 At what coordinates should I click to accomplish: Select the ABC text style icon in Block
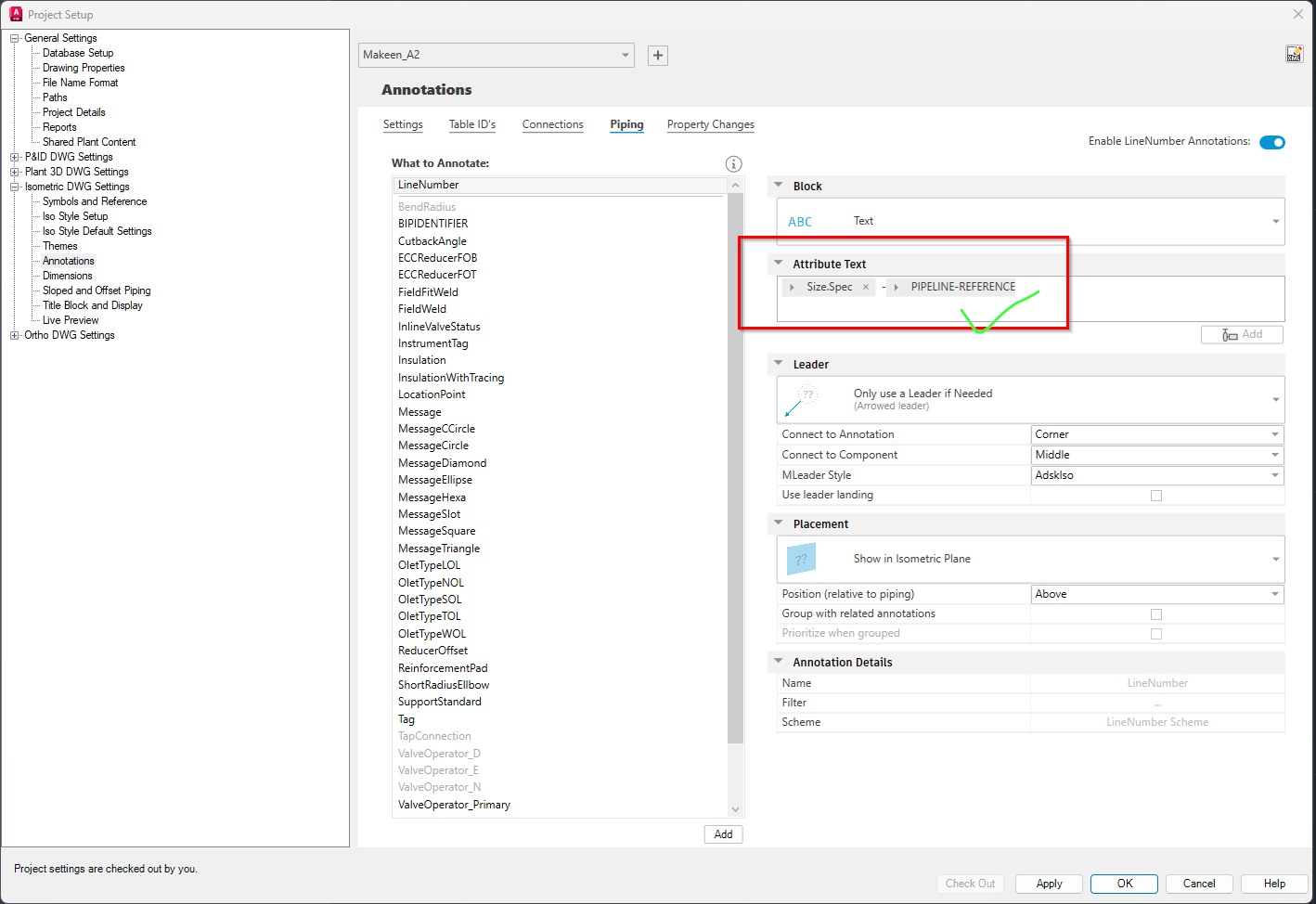tap(798, 221)
